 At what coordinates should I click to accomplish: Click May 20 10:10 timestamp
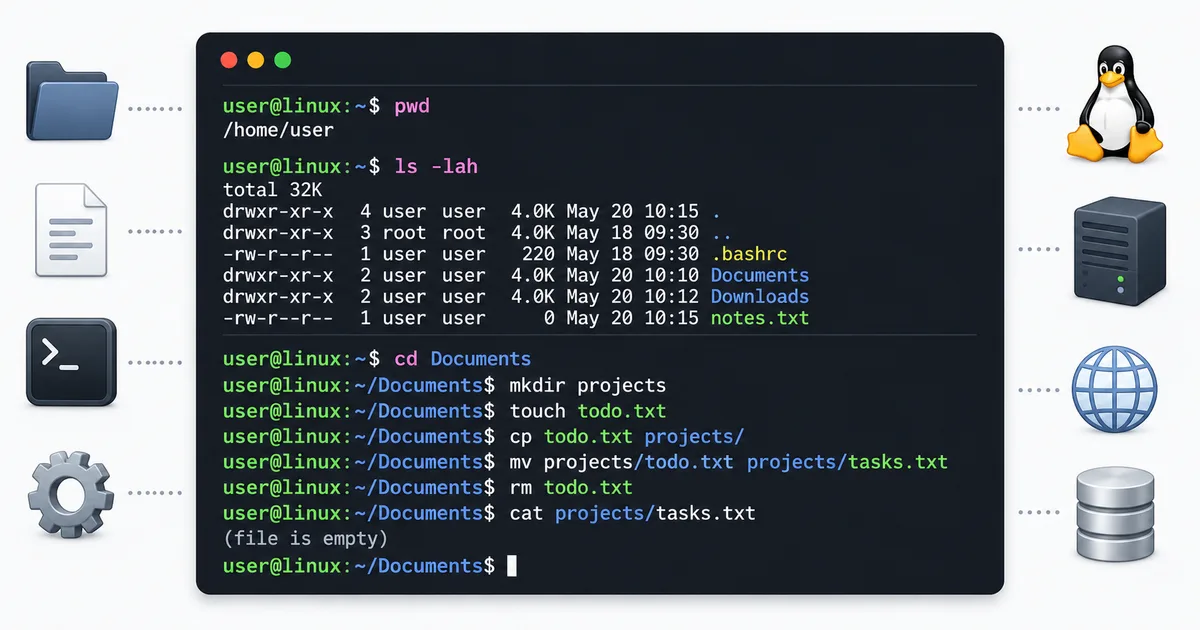coord(633,275)
